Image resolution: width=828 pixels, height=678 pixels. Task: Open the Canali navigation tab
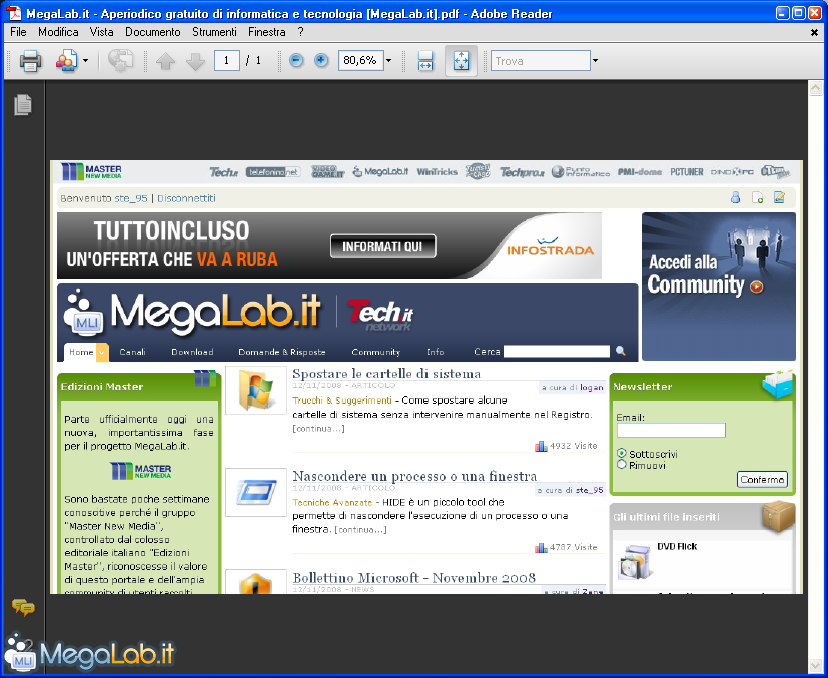click(x=132, y=352)
